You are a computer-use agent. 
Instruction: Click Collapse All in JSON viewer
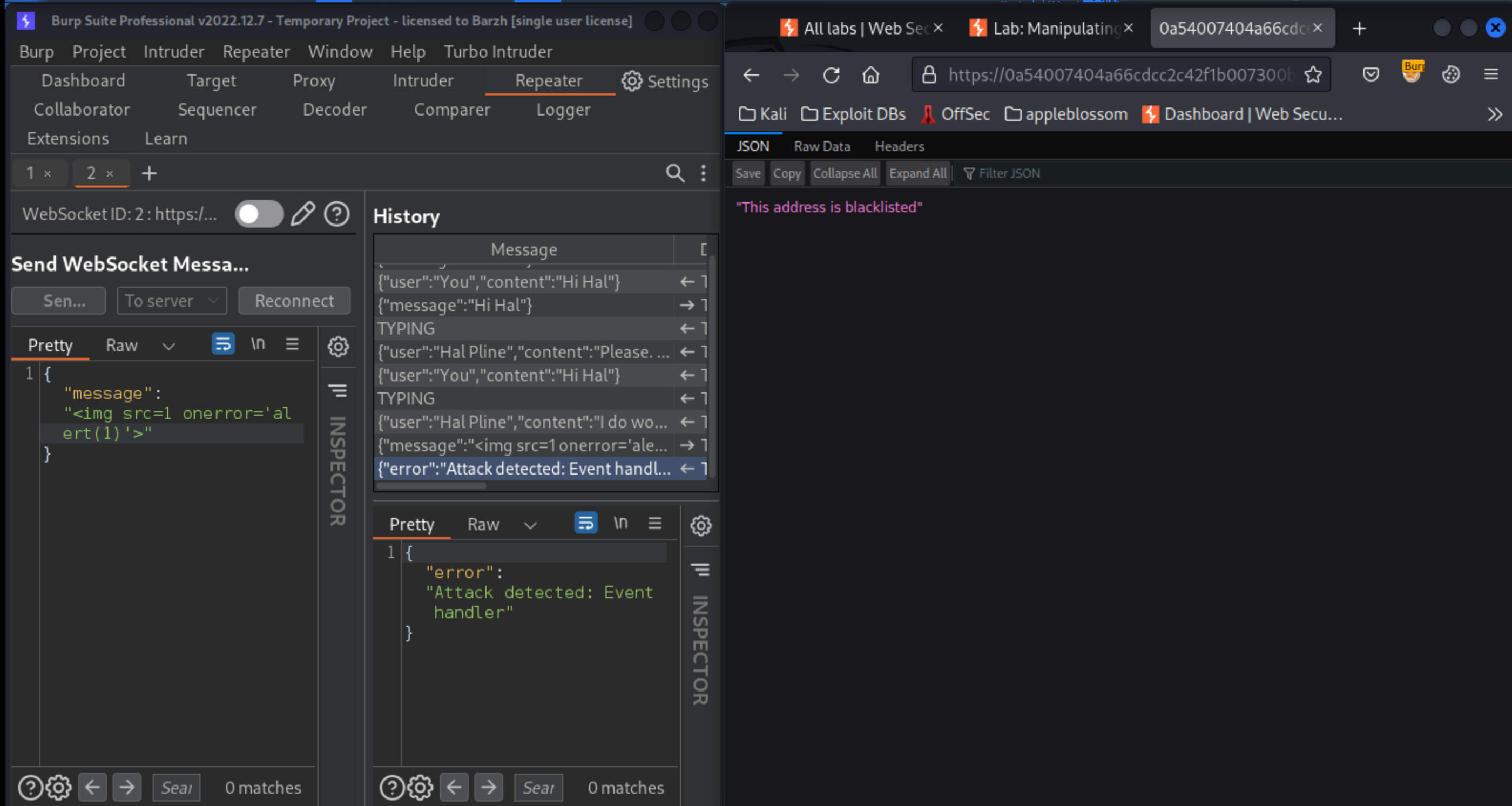point(845,174)
